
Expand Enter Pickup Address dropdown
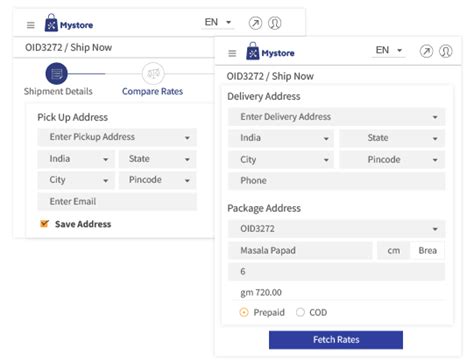point(117,137)
